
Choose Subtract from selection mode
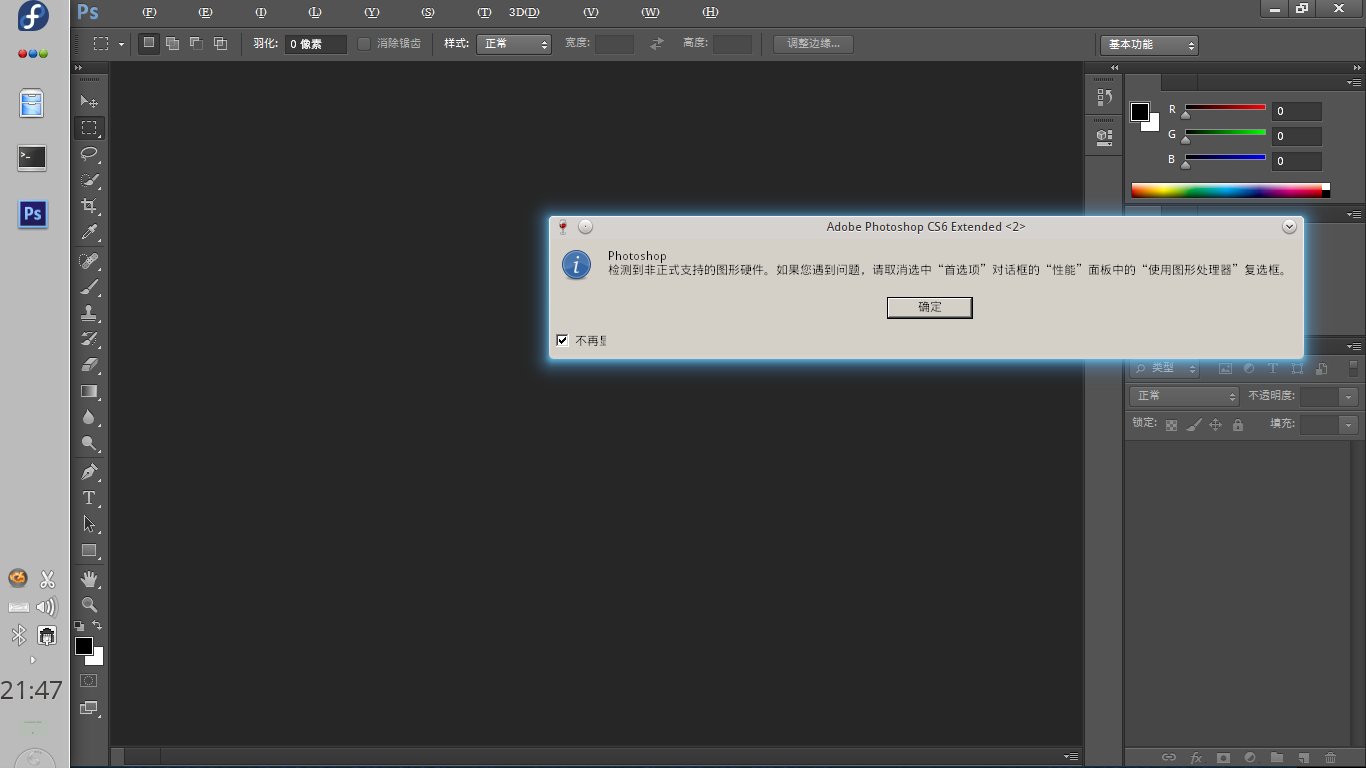pyautogui.click(x=196, y=44)
